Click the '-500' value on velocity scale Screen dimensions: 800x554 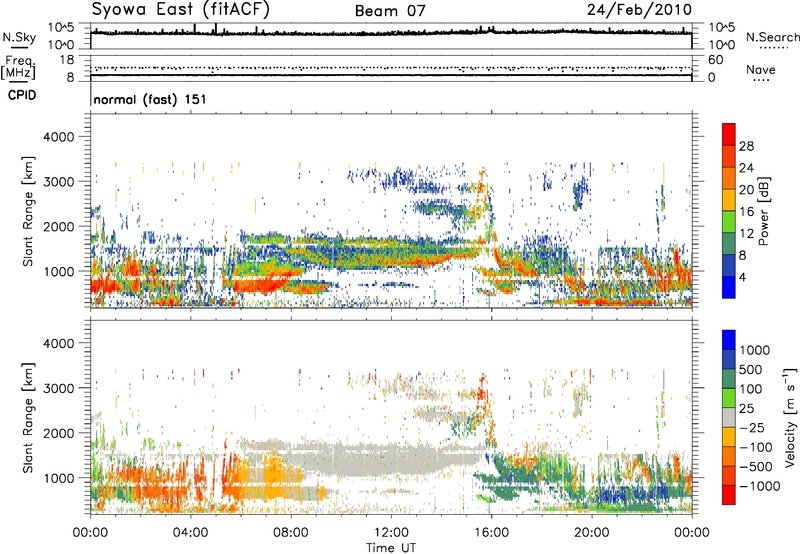tap(755, 467)
